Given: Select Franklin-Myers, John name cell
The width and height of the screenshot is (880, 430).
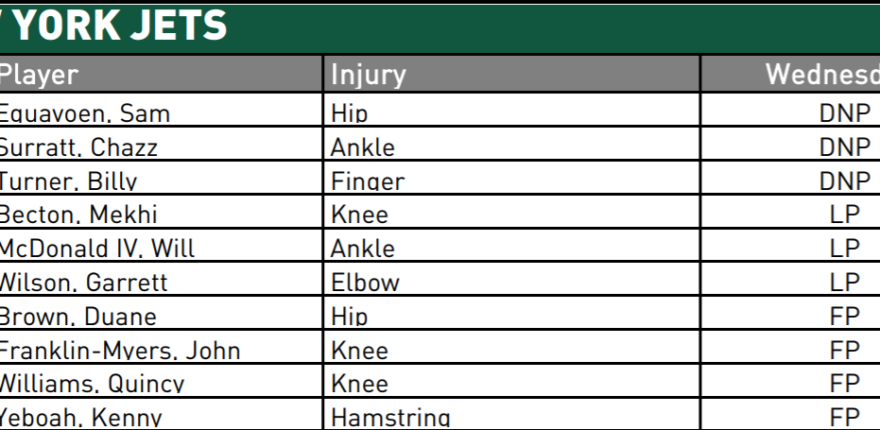Looking at the screenshot, I should [120, 351].
